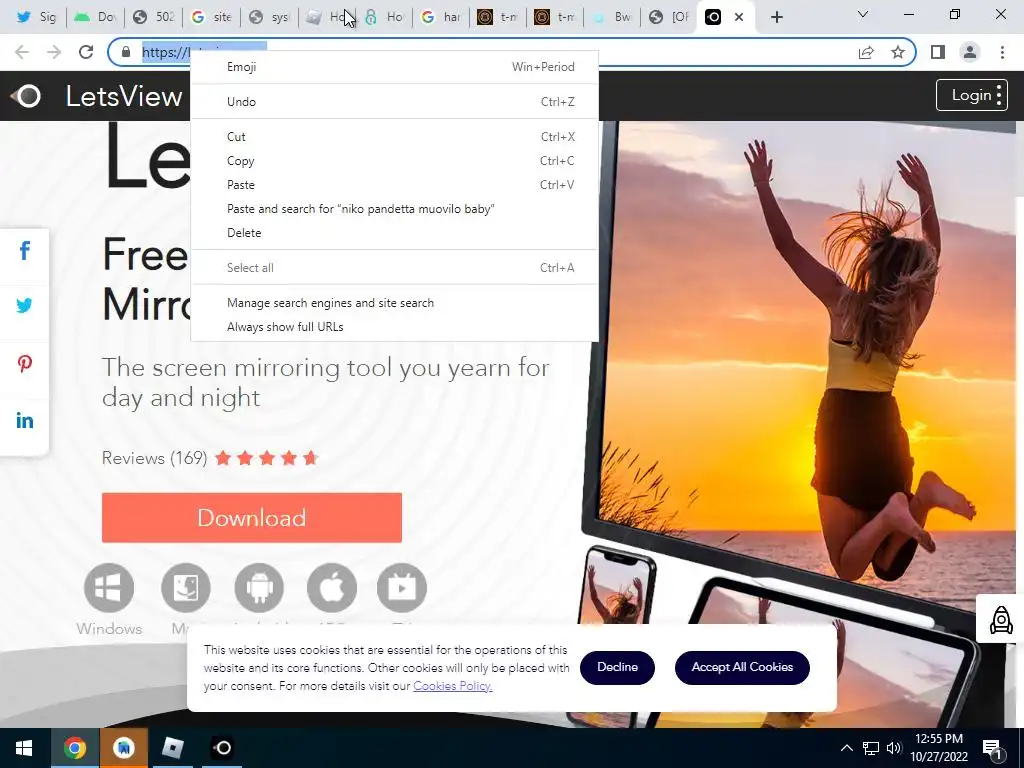Share this page from address bar icon
This screenshot has width=1024, height=768.
point(866,52)
